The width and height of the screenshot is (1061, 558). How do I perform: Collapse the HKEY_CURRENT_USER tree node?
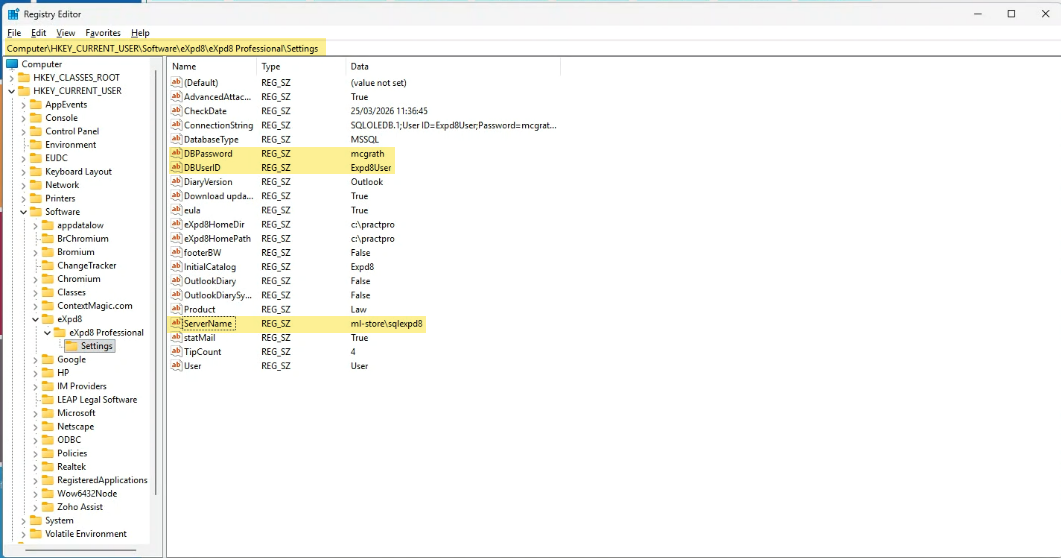11,91
